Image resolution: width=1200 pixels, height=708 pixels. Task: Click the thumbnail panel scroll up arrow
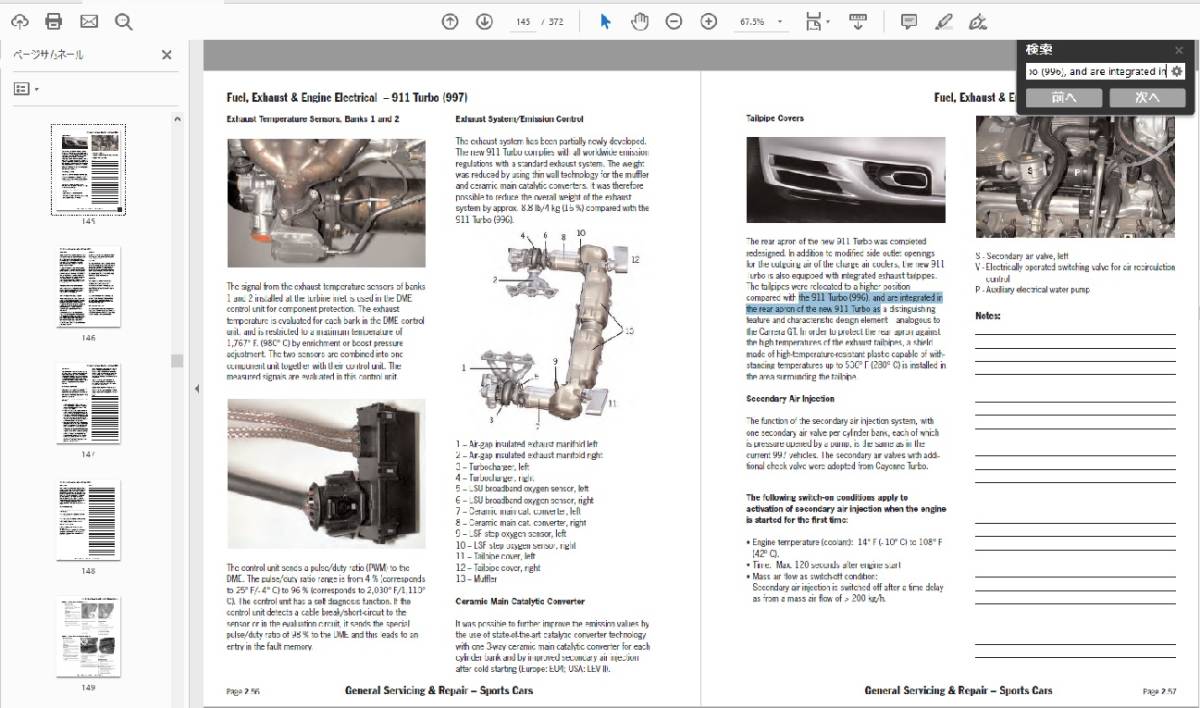pos(178,119)
